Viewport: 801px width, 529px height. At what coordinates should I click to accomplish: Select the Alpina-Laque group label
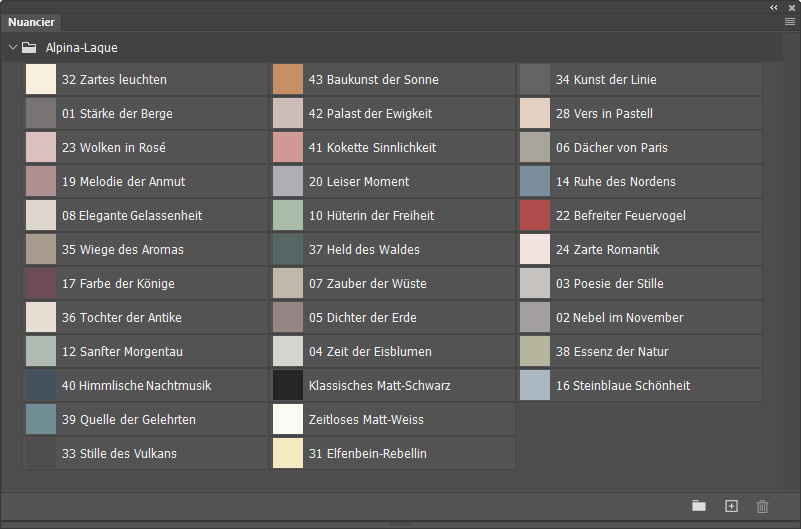click(x=82, y=47)
